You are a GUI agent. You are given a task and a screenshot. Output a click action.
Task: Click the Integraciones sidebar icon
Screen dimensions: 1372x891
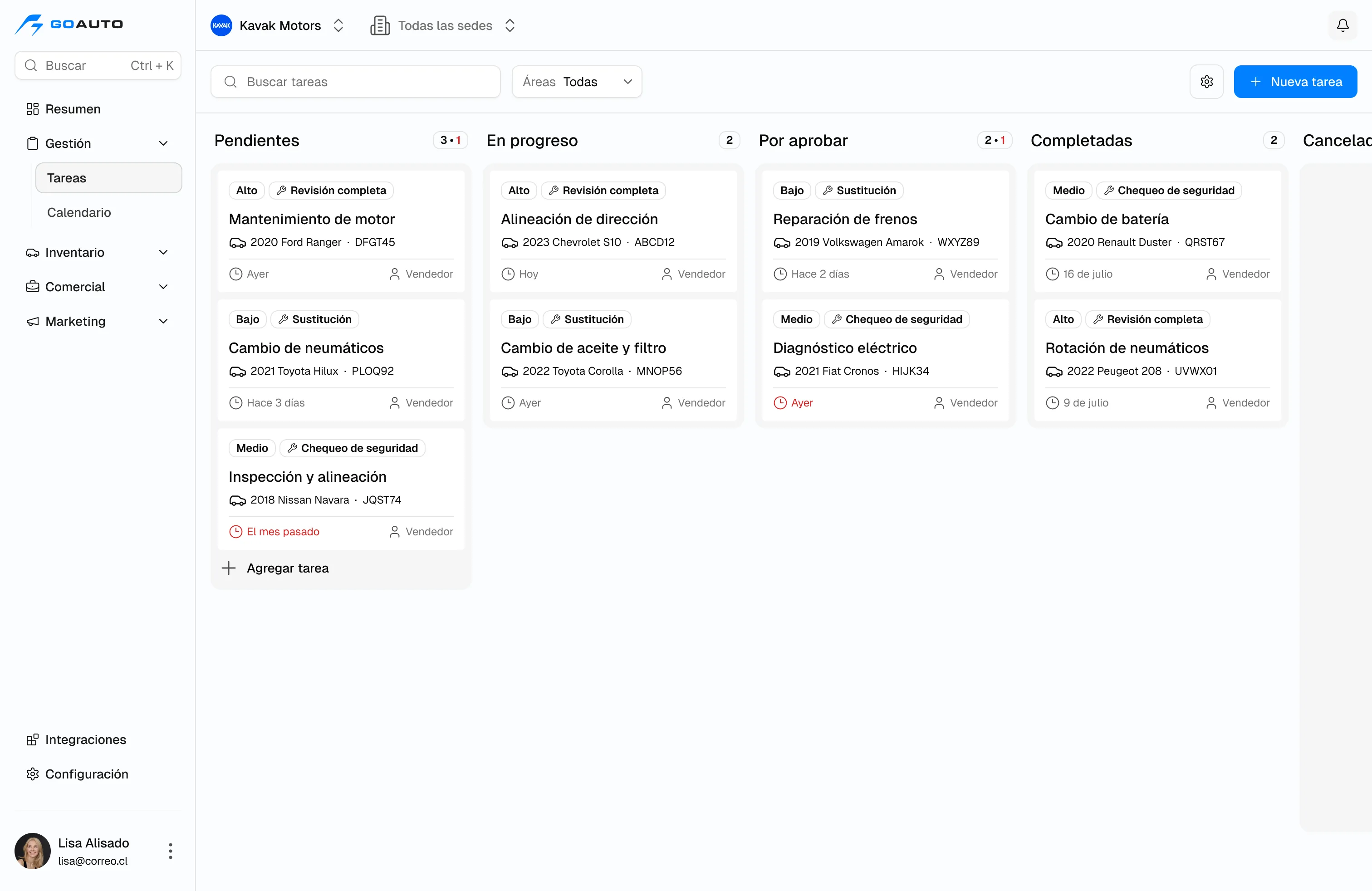pos(32,739)
